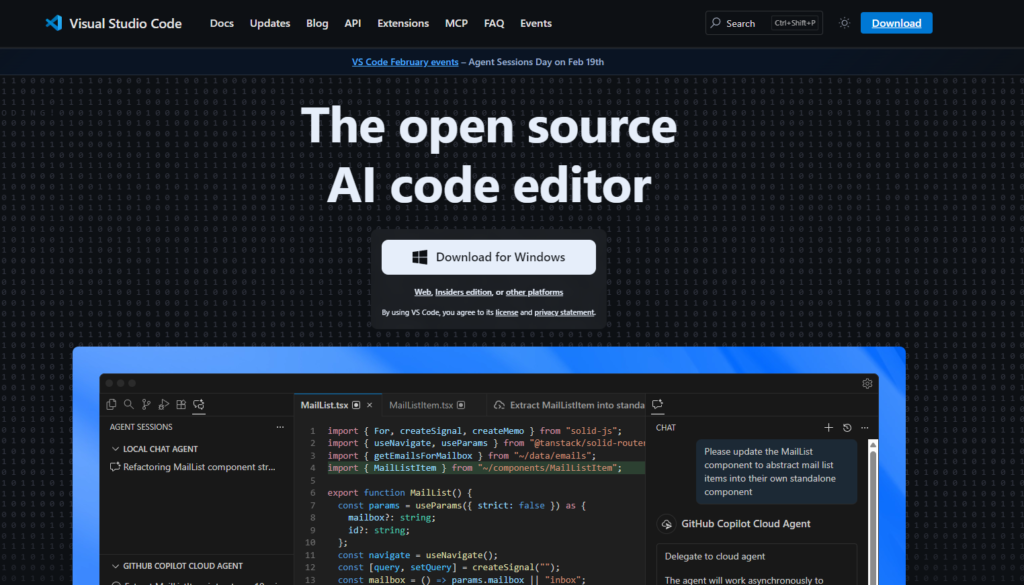Switch to the MailListItem.tsx tab
1024x585 pixels.
pos(421,405)
